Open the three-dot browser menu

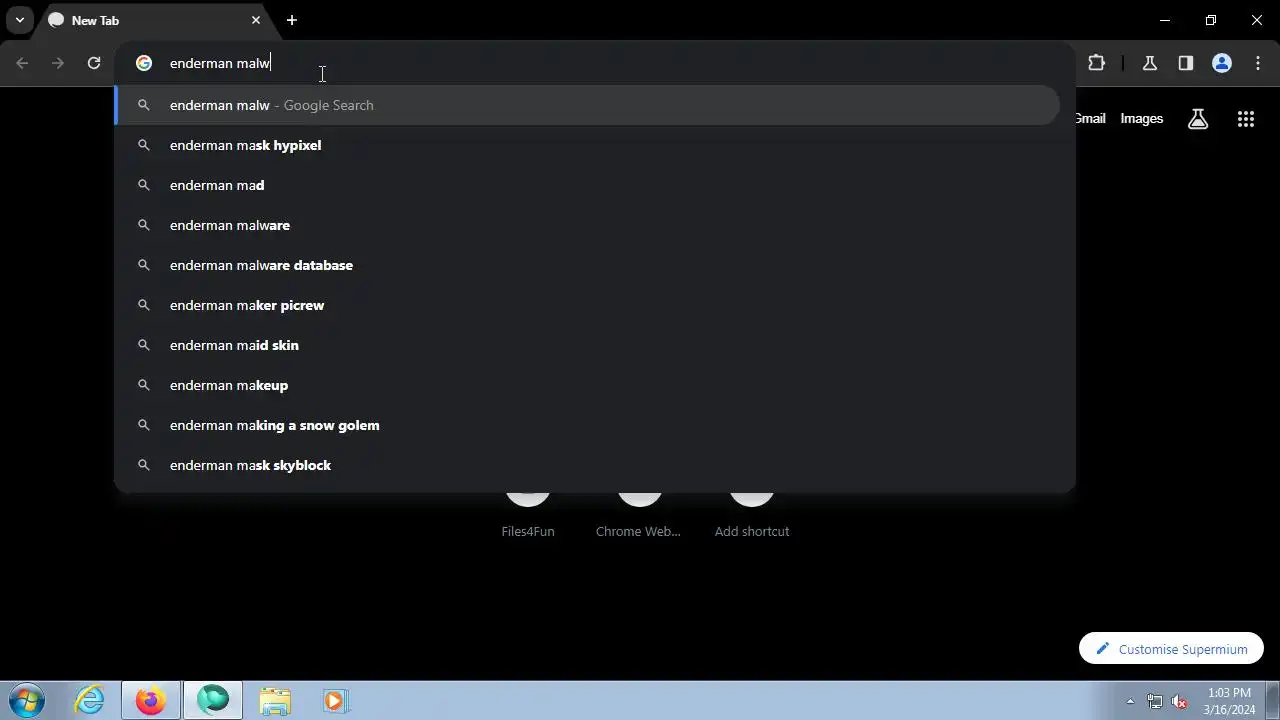point(1257,63)
